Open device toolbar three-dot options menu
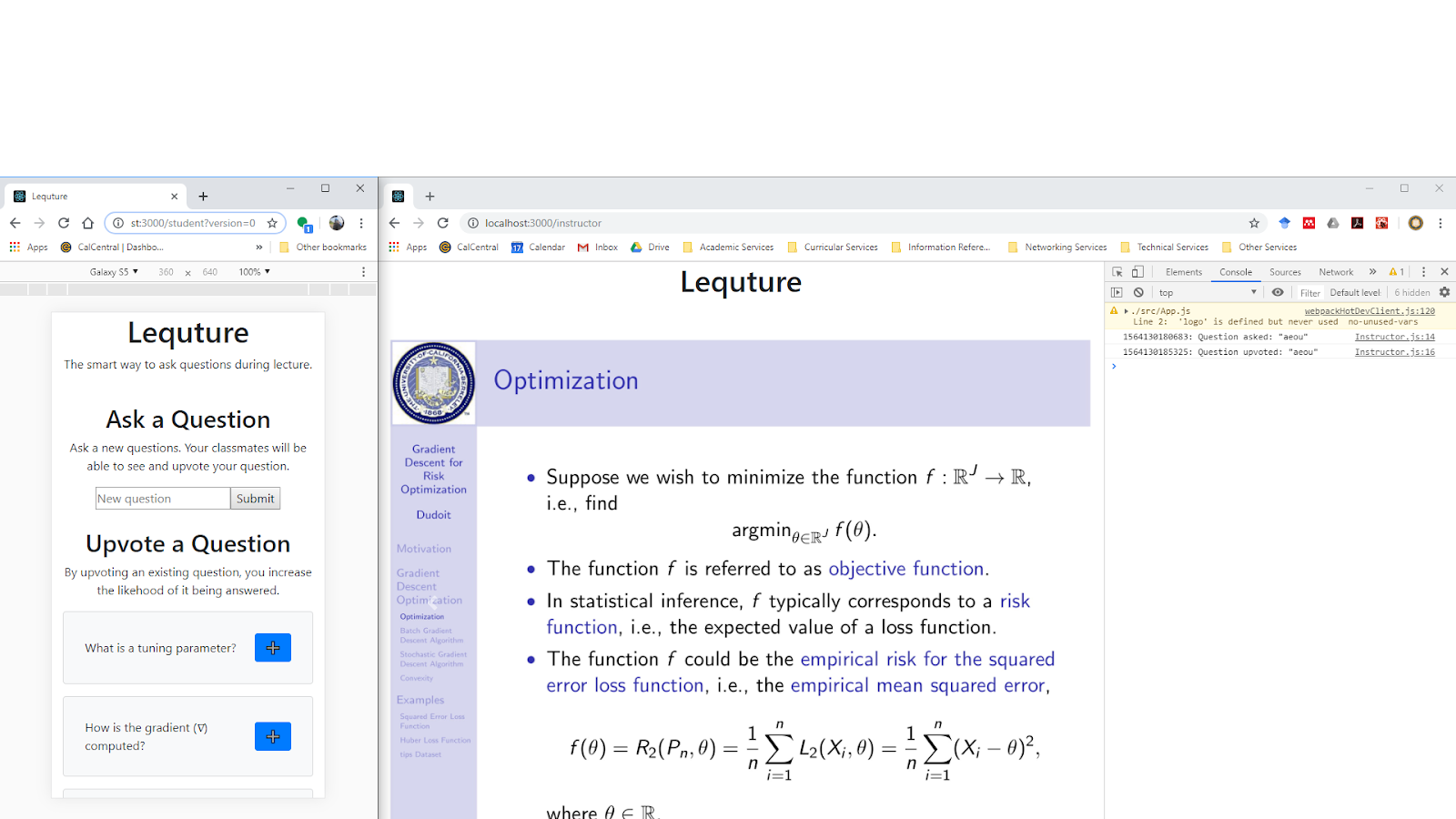Image resolution: width=1456 pixels, height=819 pixels. tap(363, 272)
